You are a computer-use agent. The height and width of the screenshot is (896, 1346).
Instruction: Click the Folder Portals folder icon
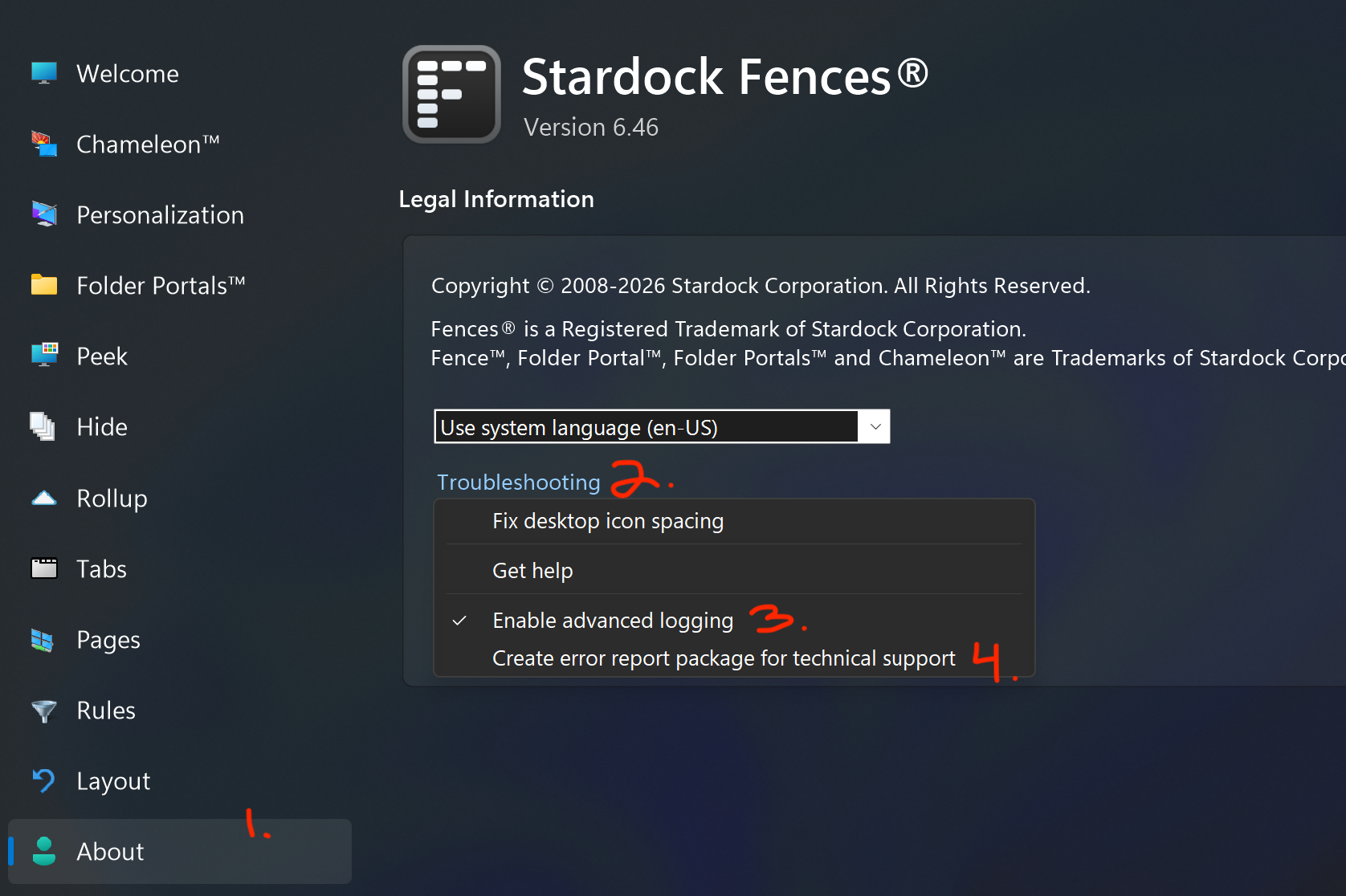pos(44,285)
